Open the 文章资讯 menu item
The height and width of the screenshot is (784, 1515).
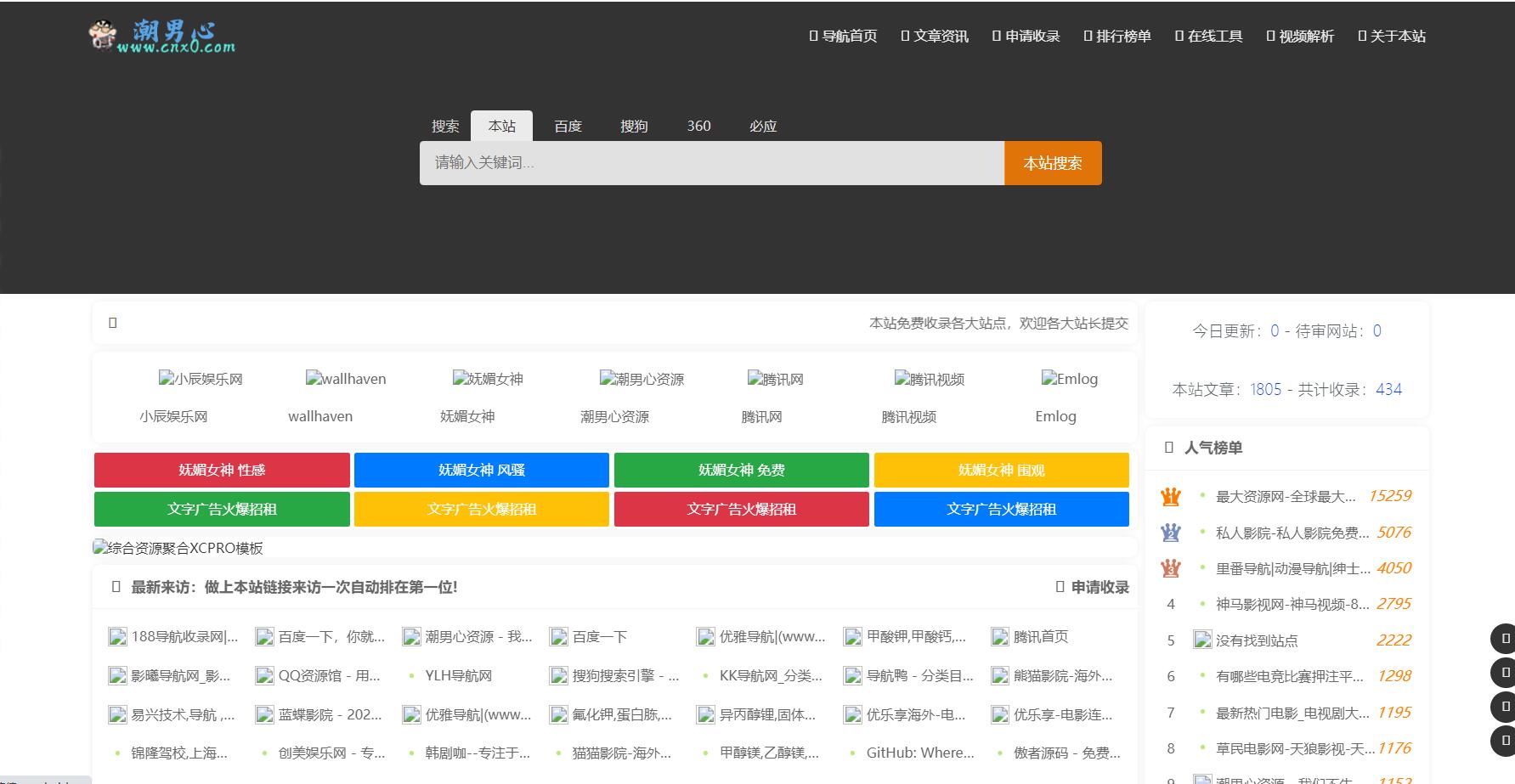[936, 36]
